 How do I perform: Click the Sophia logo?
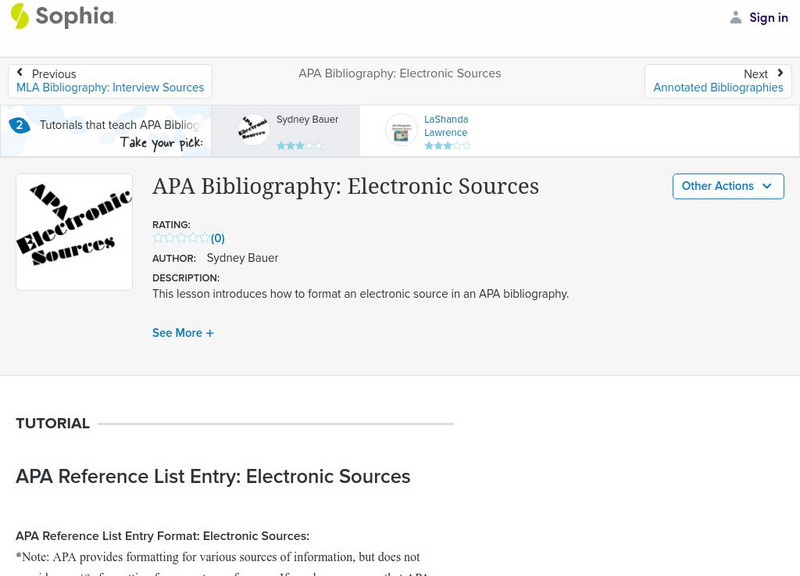62,17
